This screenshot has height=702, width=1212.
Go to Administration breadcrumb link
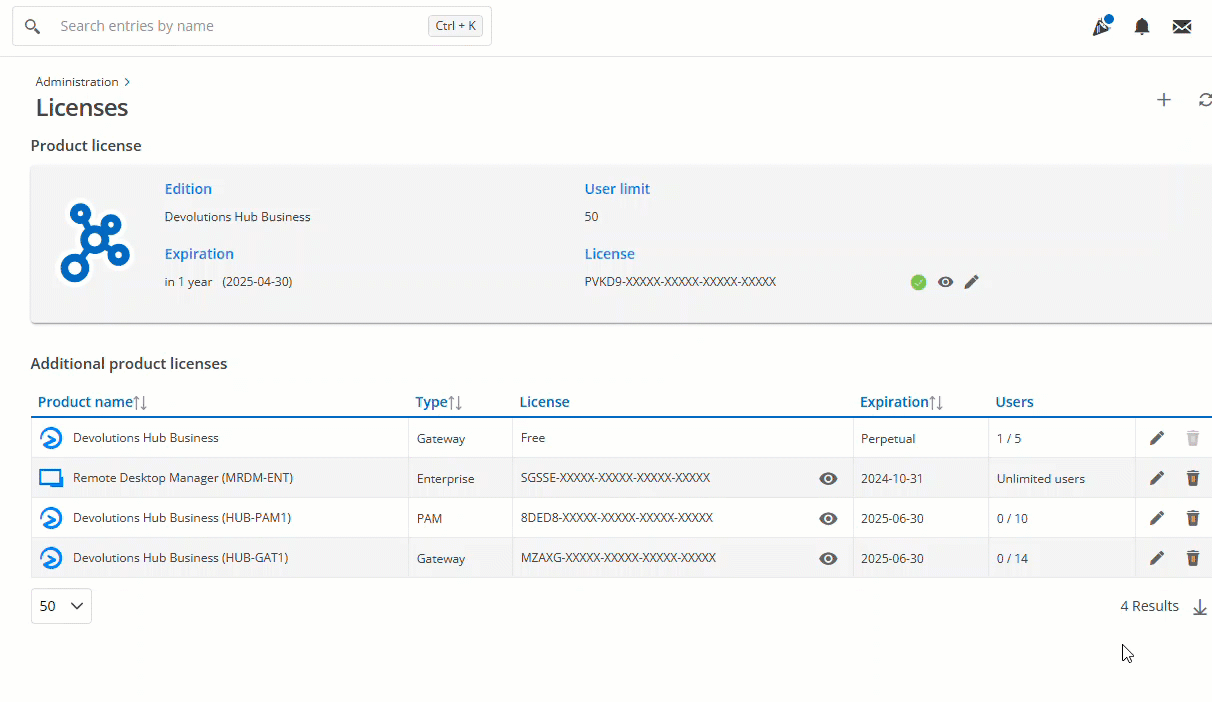(77, 82)
